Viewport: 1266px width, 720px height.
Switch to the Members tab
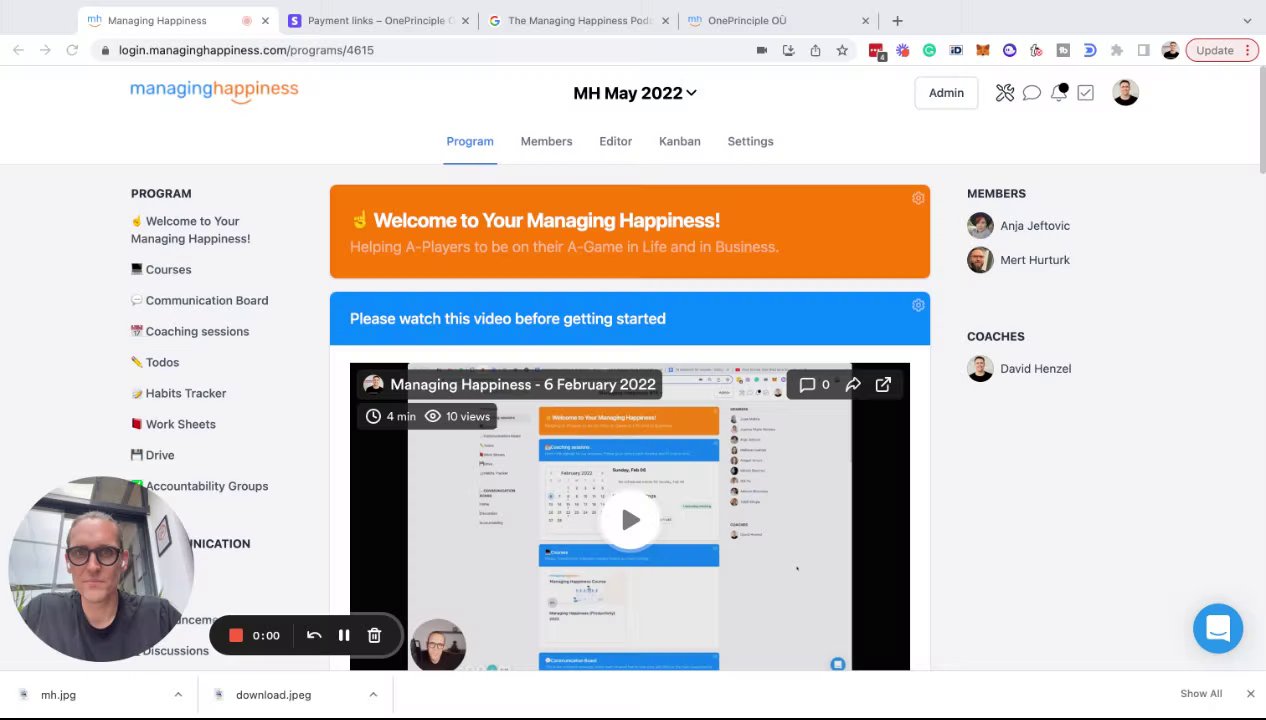546,141
